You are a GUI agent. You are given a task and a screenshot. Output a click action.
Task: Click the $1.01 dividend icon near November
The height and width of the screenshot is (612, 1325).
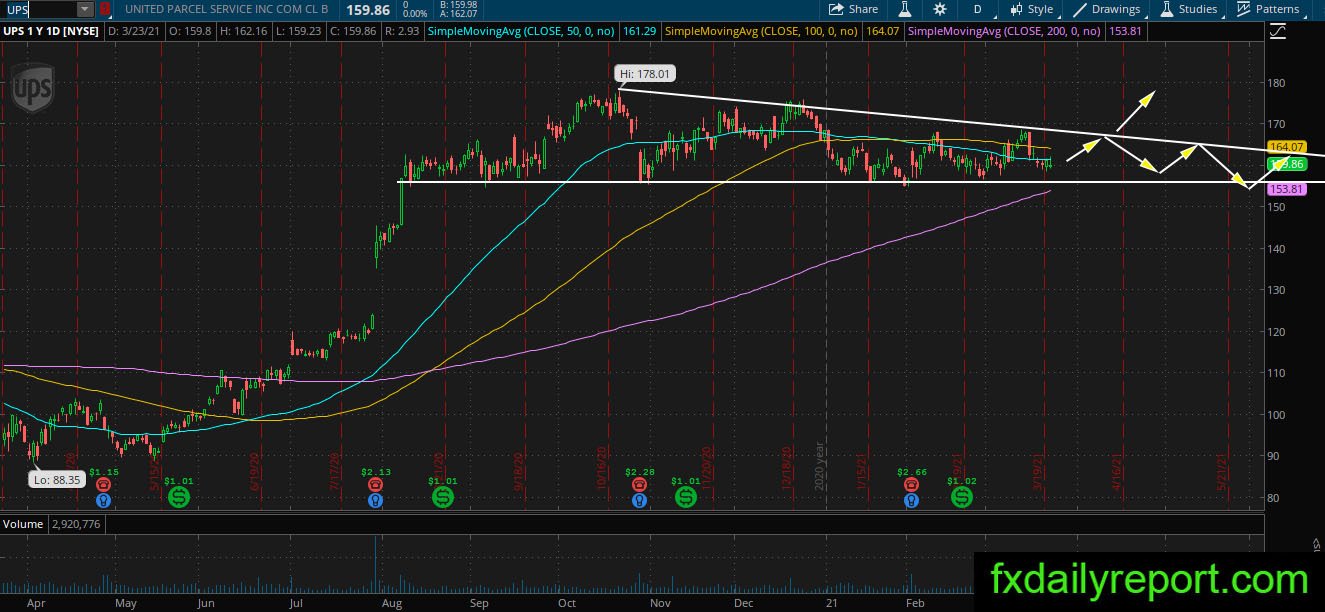coord(685,496)
